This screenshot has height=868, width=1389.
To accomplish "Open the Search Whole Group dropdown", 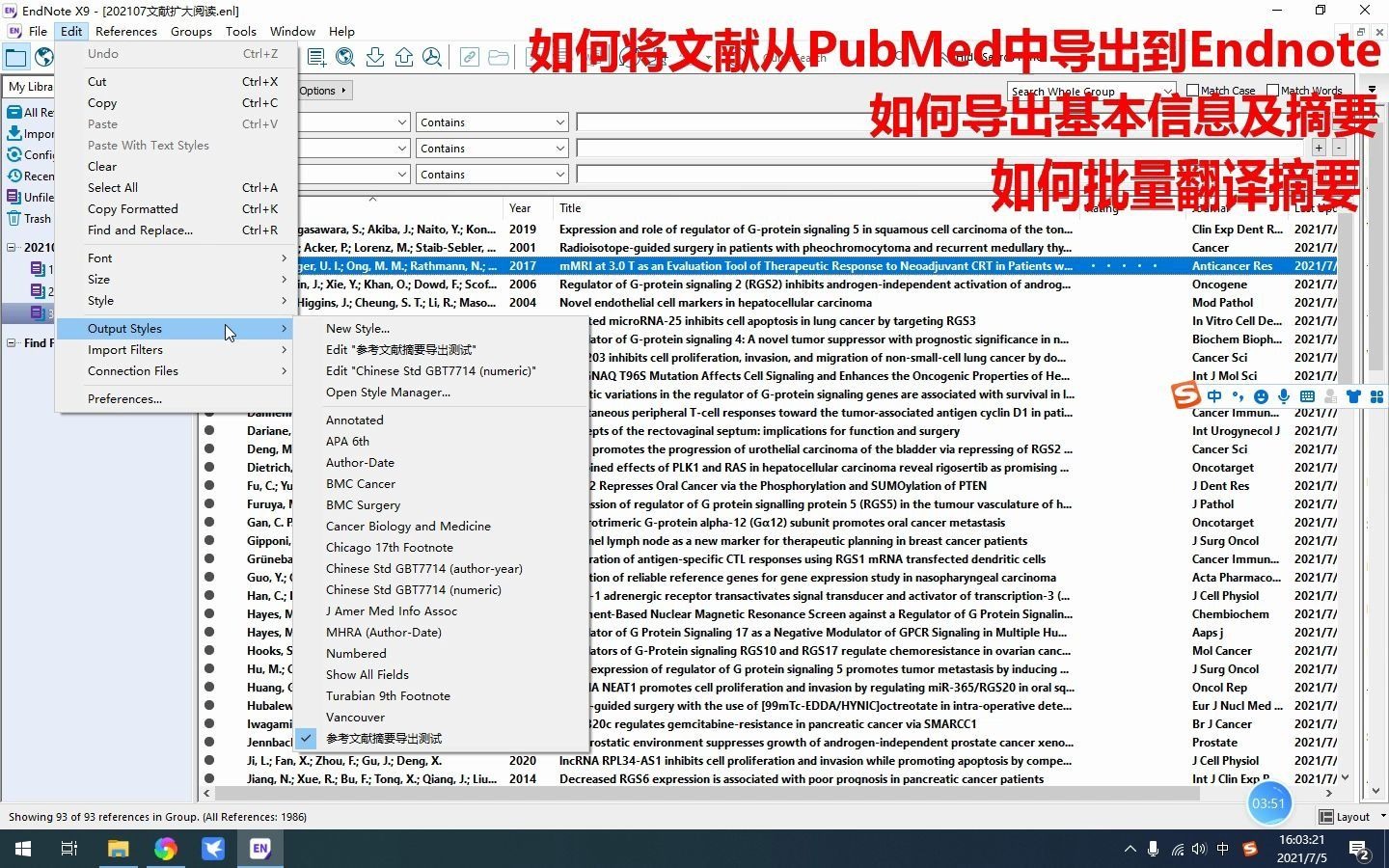I will tap(1091, 92).
